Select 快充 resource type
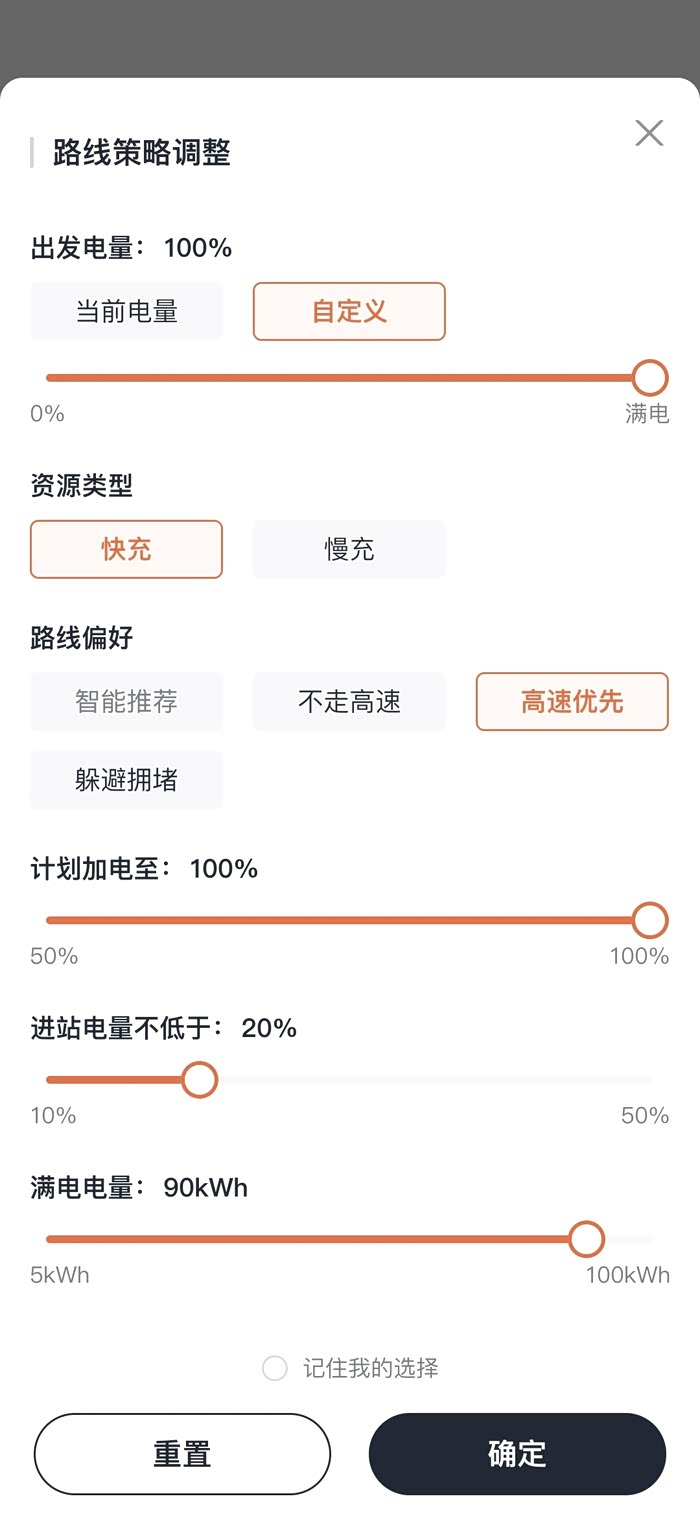This screenshot has width=700, height=1540. [126, 549]
